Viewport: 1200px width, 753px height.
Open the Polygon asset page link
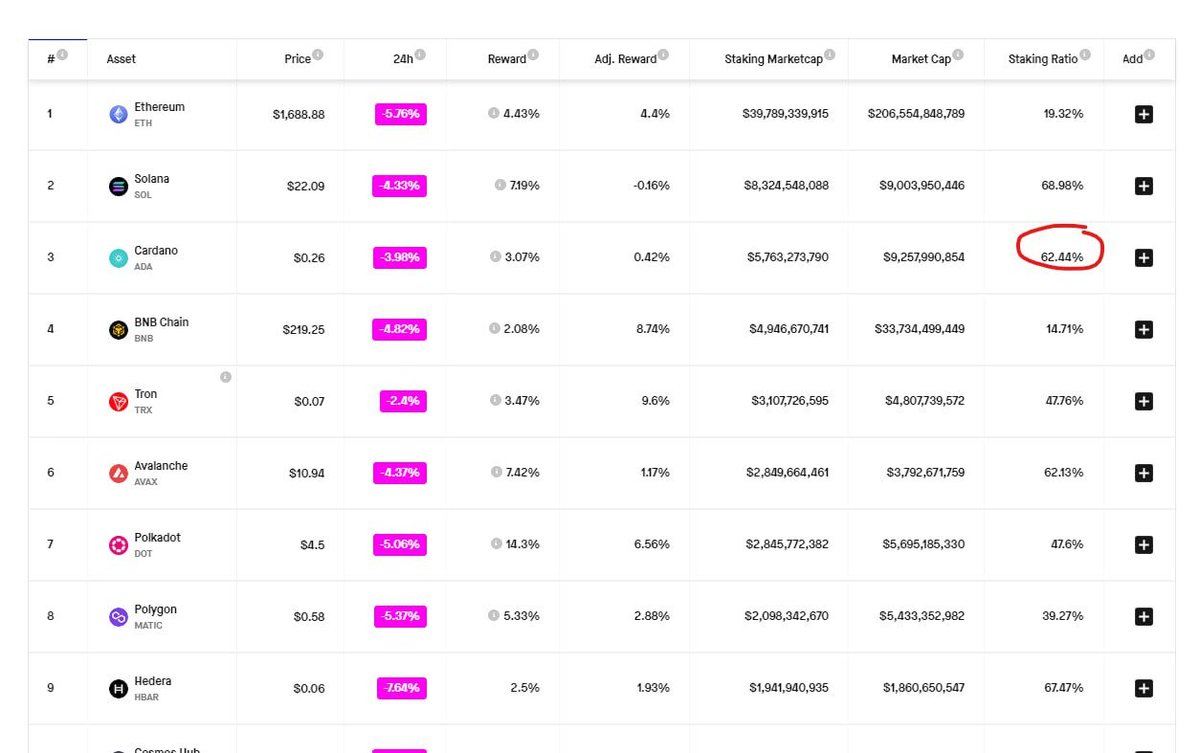coord(155,610)
